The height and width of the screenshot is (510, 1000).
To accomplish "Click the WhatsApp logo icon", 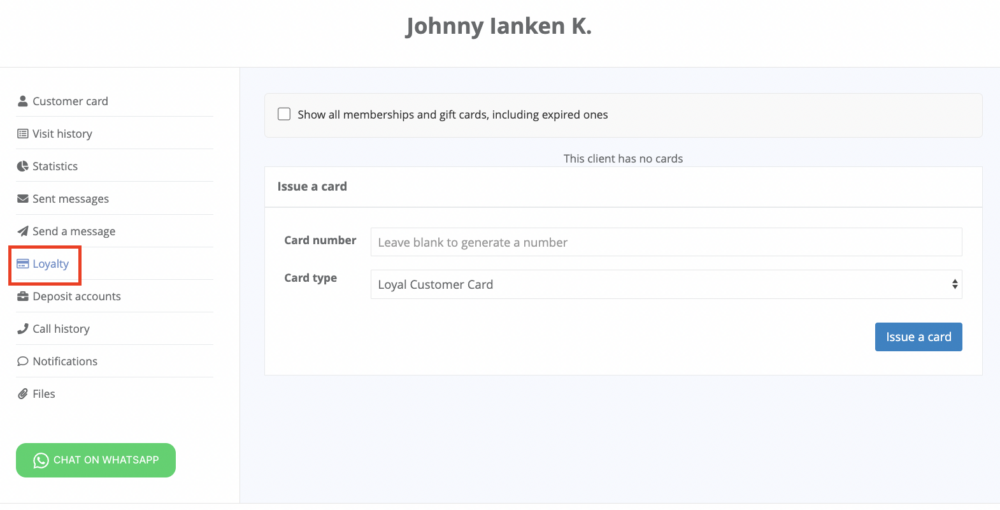I will coord(41,460).
